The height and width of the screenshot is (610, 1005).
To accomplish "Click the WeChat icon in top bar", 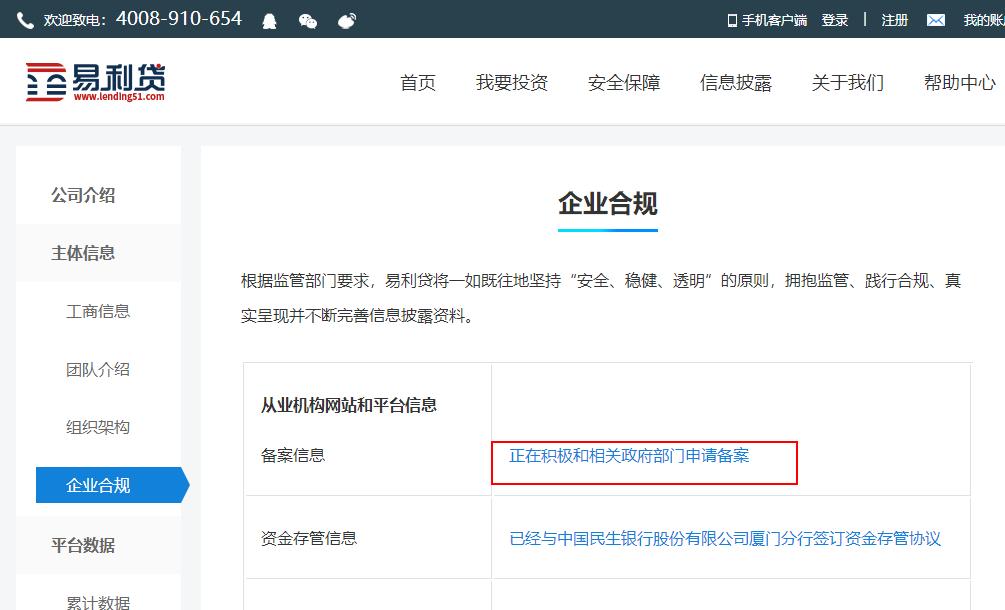I will pos(307,20).
